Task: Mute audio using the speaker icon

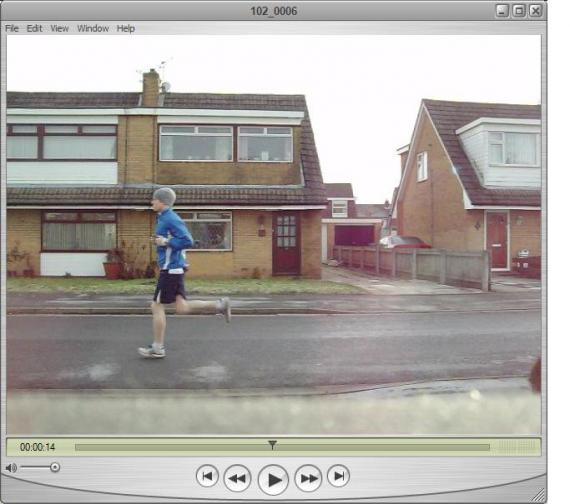Action: (x=11, y=468)
